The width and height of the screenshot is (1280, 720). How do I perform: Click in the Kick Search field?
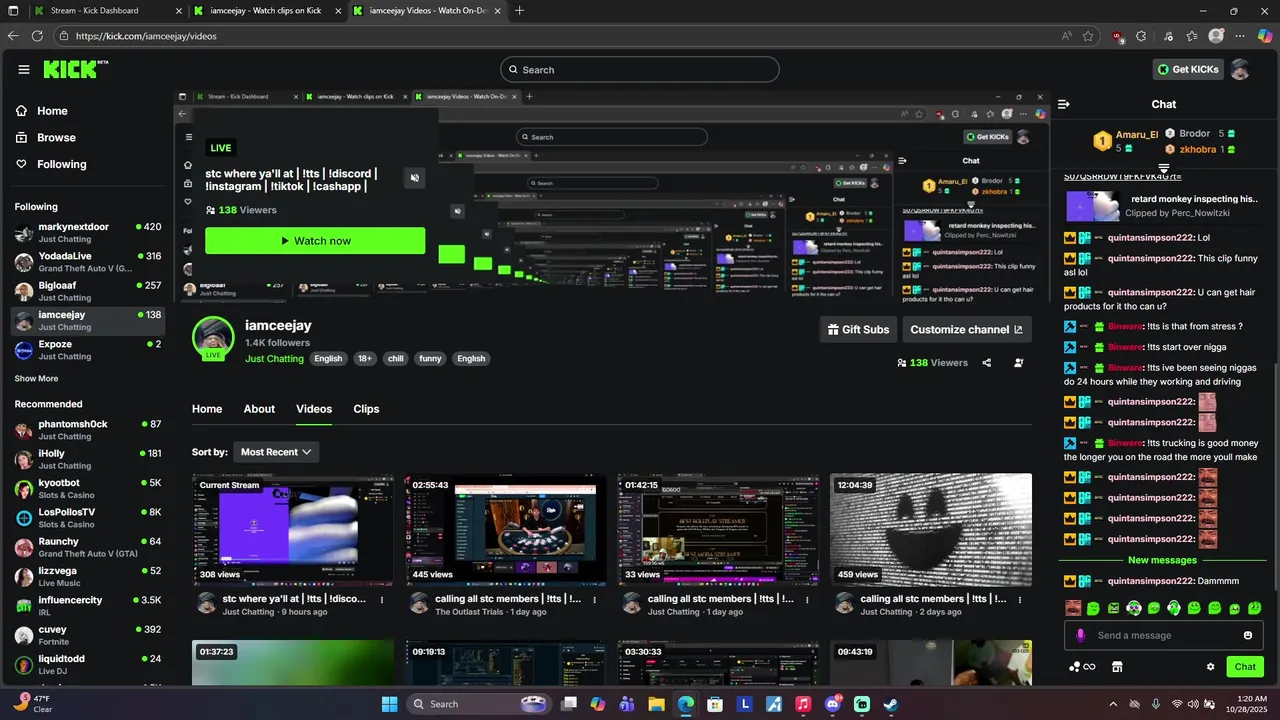click(x=640, y=70)
